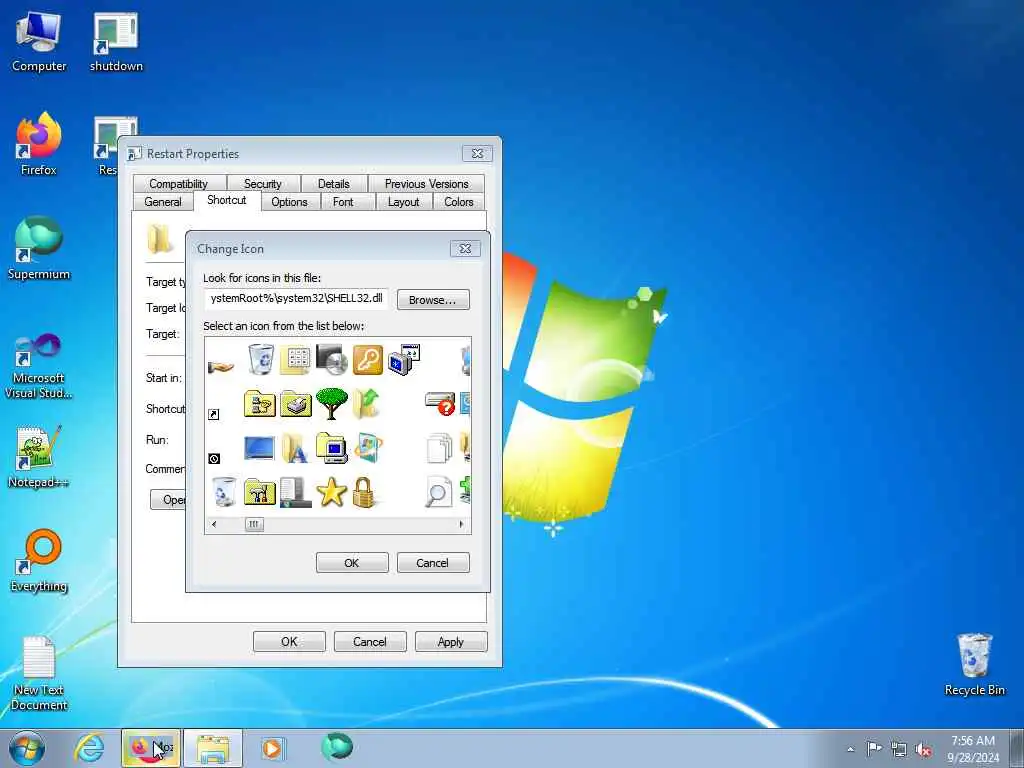
Task: Click Browse... to choose icon file
Action: tap(433, 300)
